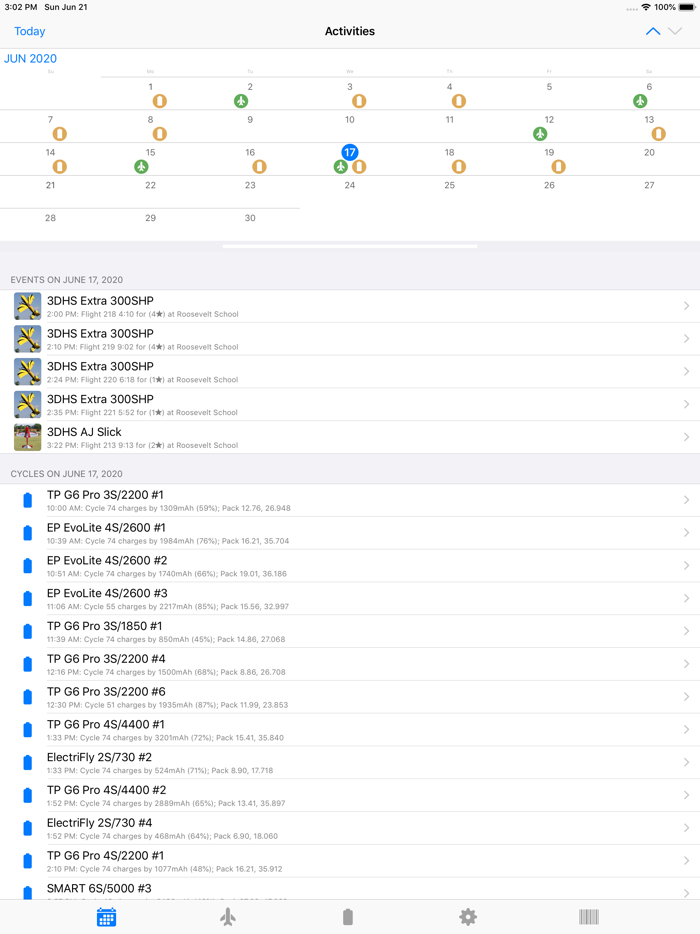Expand TP G6 Pro 4S/4400 #2 chevron
This screenshot has width=700, height=934.
(x=686, y=795)
